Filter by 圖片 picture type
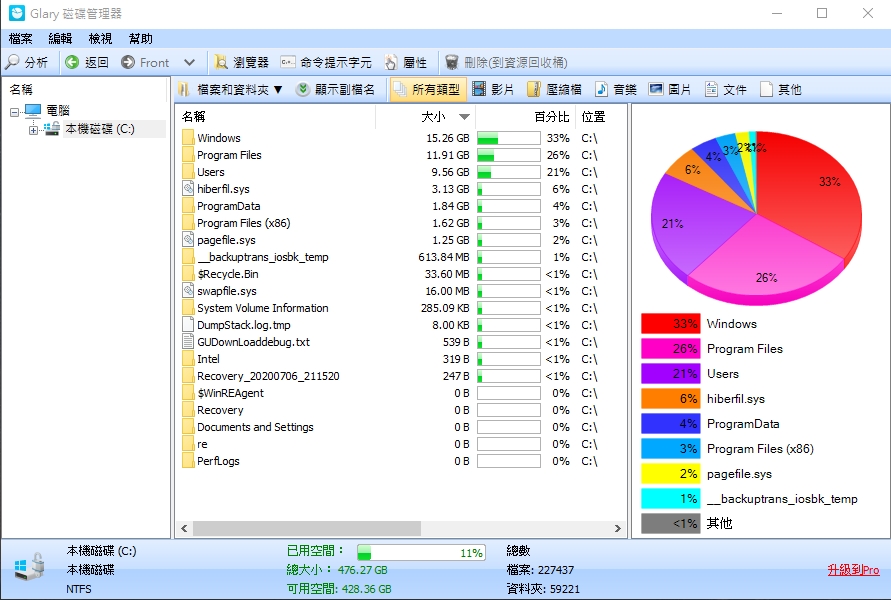891x600 pixels. [x=671, y=89]
